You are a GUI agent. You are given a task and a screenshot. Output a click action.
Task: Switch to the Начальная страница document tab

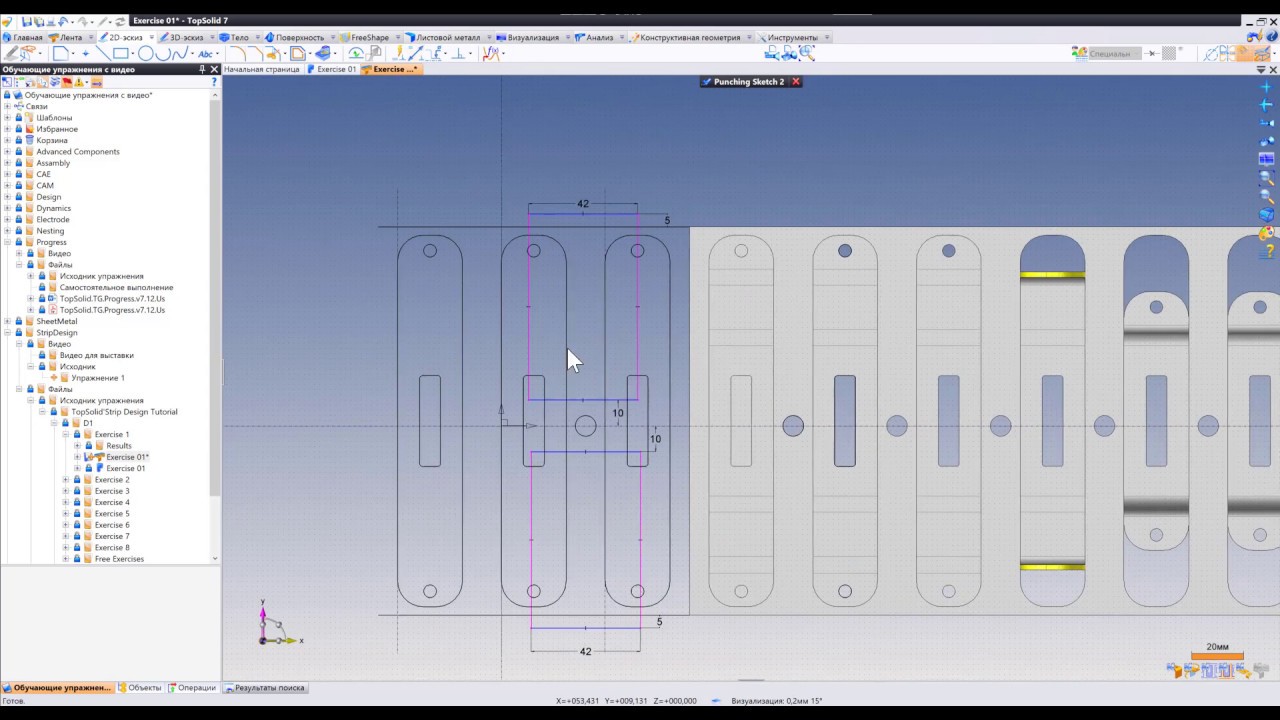261,69
